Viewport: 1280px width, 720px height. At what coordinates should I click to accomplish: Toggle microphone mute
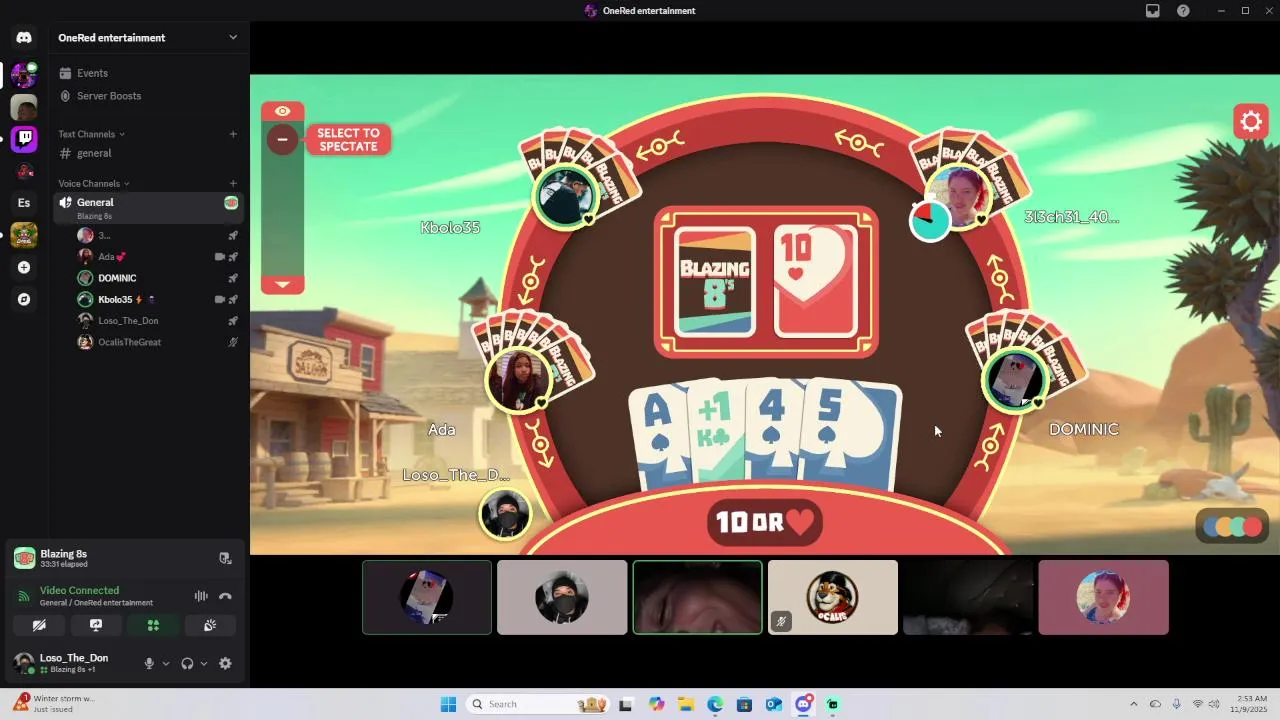(x=150, y=663)
